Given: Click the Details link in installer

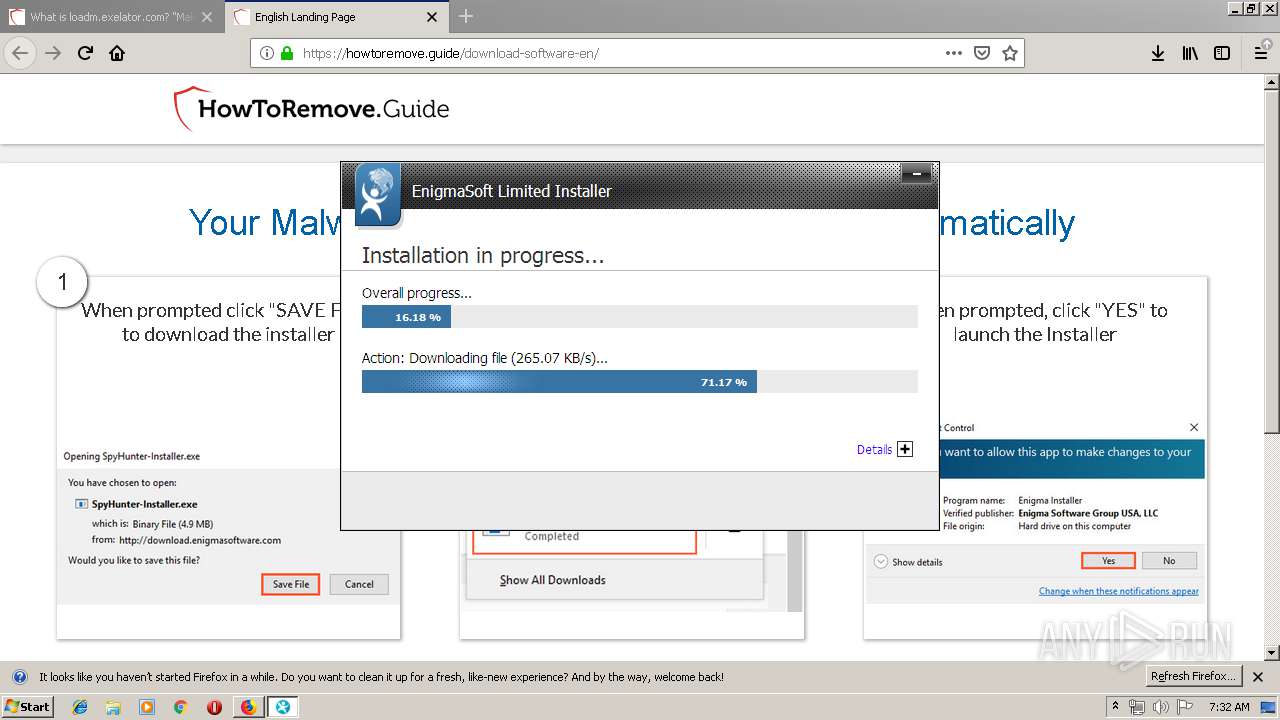Looking at the screenshot, I should (874, 449).
